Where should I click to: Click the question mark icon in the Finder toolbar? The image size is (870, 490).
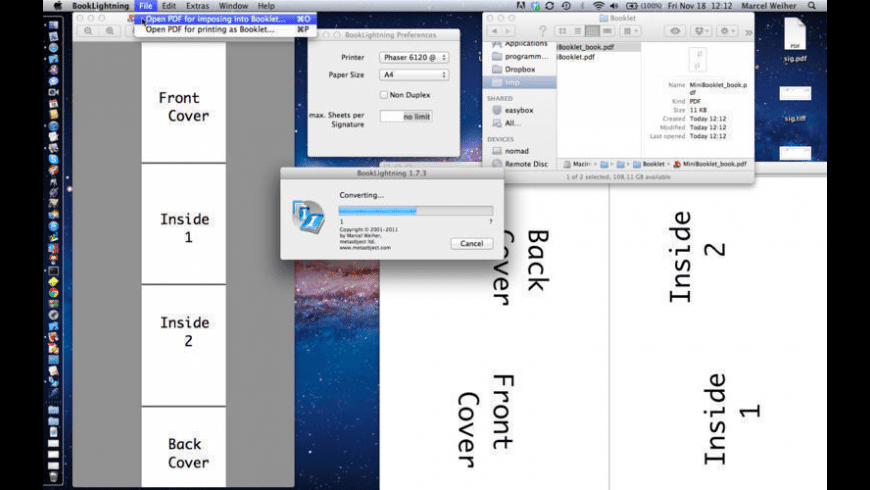click(542, 31)
